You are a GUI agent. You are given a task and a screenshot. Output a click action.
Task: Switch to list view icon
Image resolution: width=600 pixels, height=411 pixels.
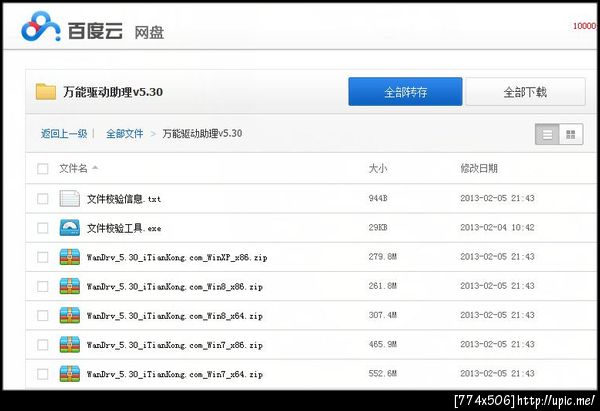point(547,134)
